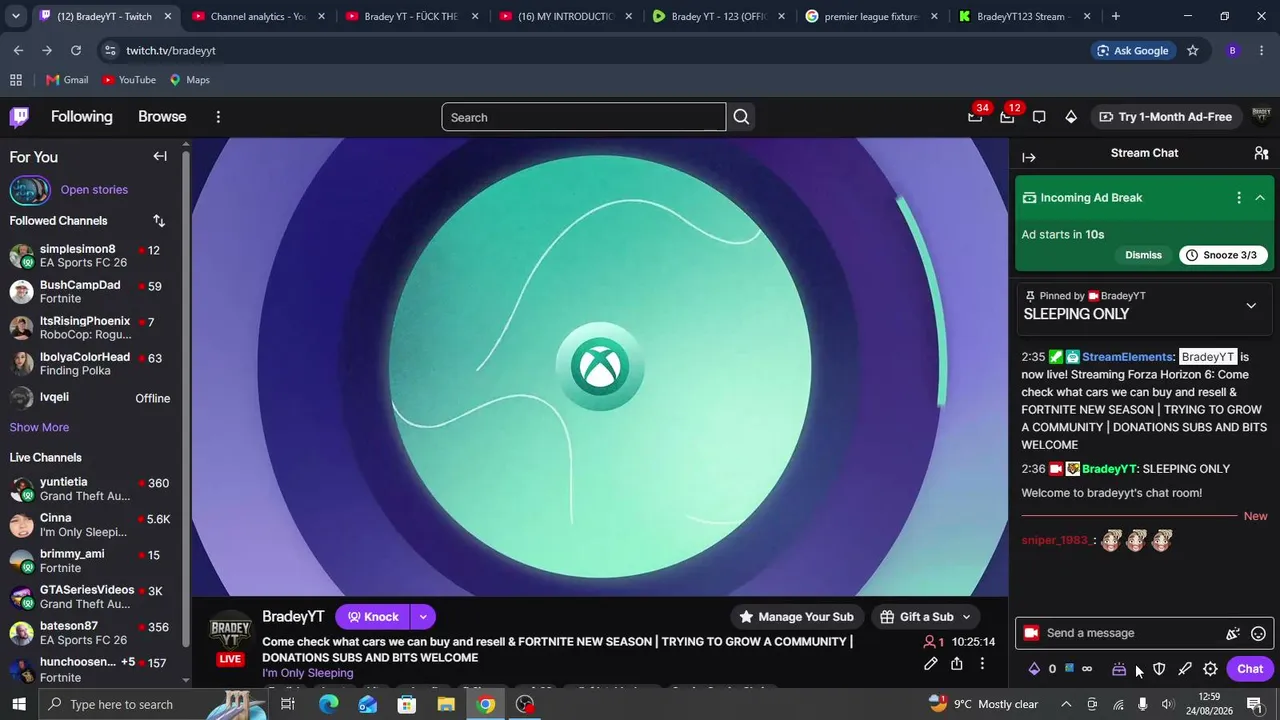Open the Chrome tab search dropdown
Image resolution: width=1280 pixels, height=720 pixels.
pos(15,16)
